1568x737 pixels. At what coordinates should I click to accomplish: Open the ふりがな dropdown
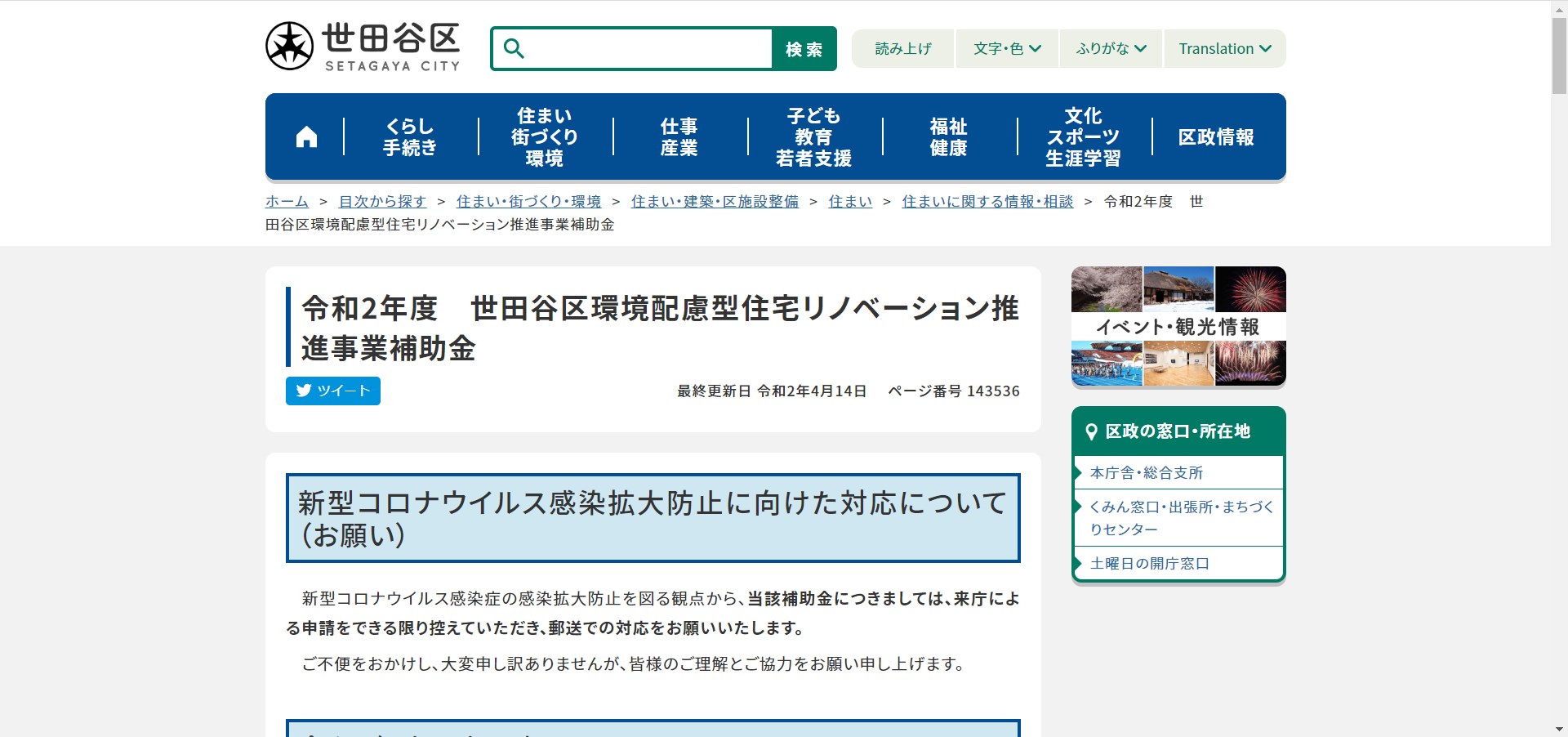coord(1110,48)
